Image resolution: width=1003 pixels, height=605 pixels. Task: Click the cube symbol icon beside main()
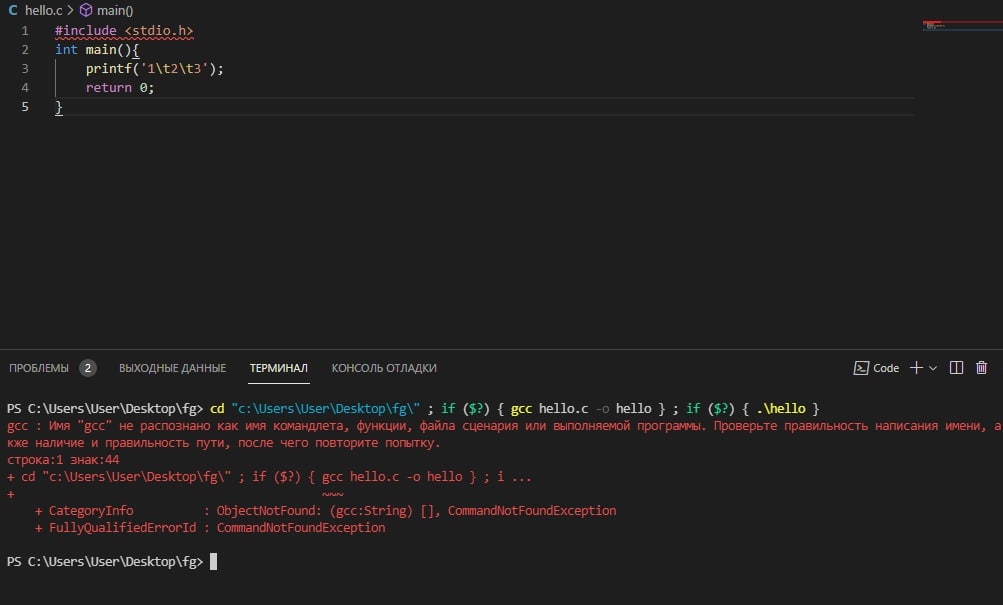click(86, 10)
